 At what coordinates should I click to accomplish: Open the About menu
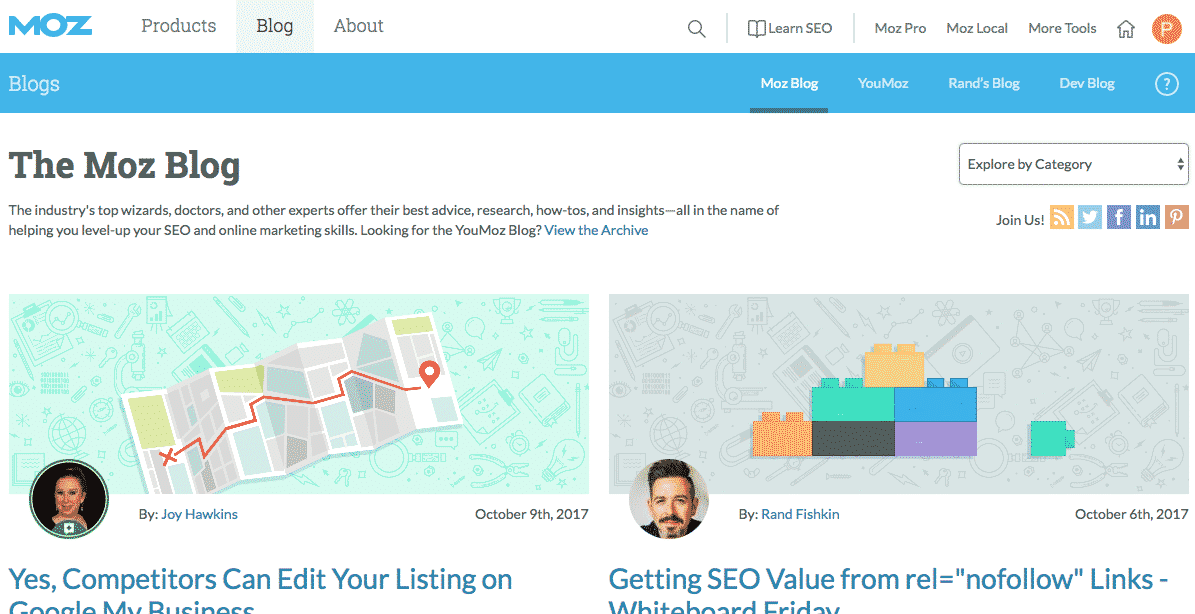(358, 26)
